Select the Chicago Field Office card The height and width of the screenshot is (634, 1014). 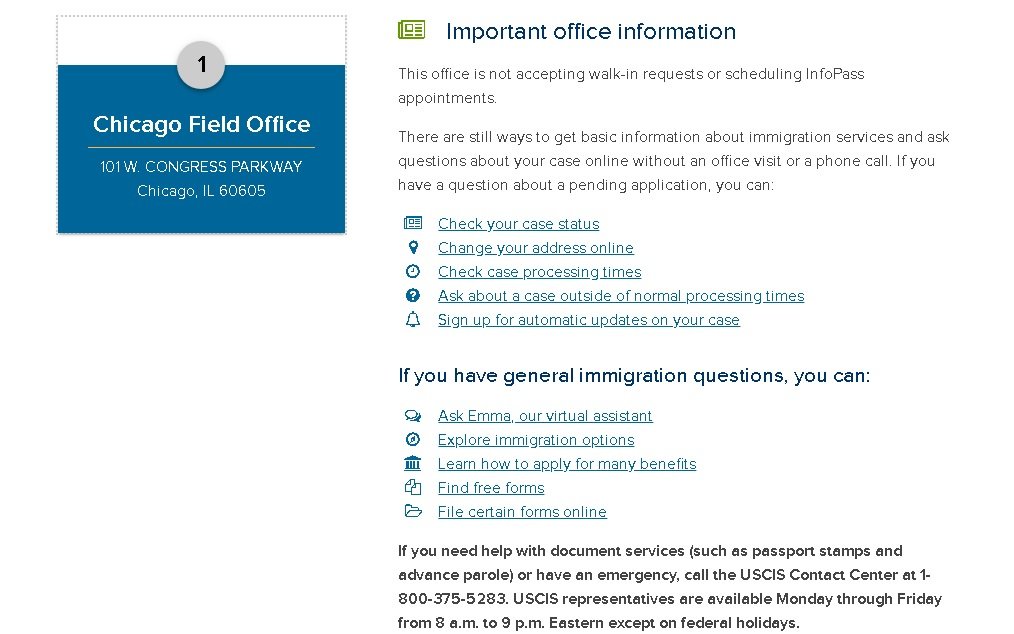201,149
